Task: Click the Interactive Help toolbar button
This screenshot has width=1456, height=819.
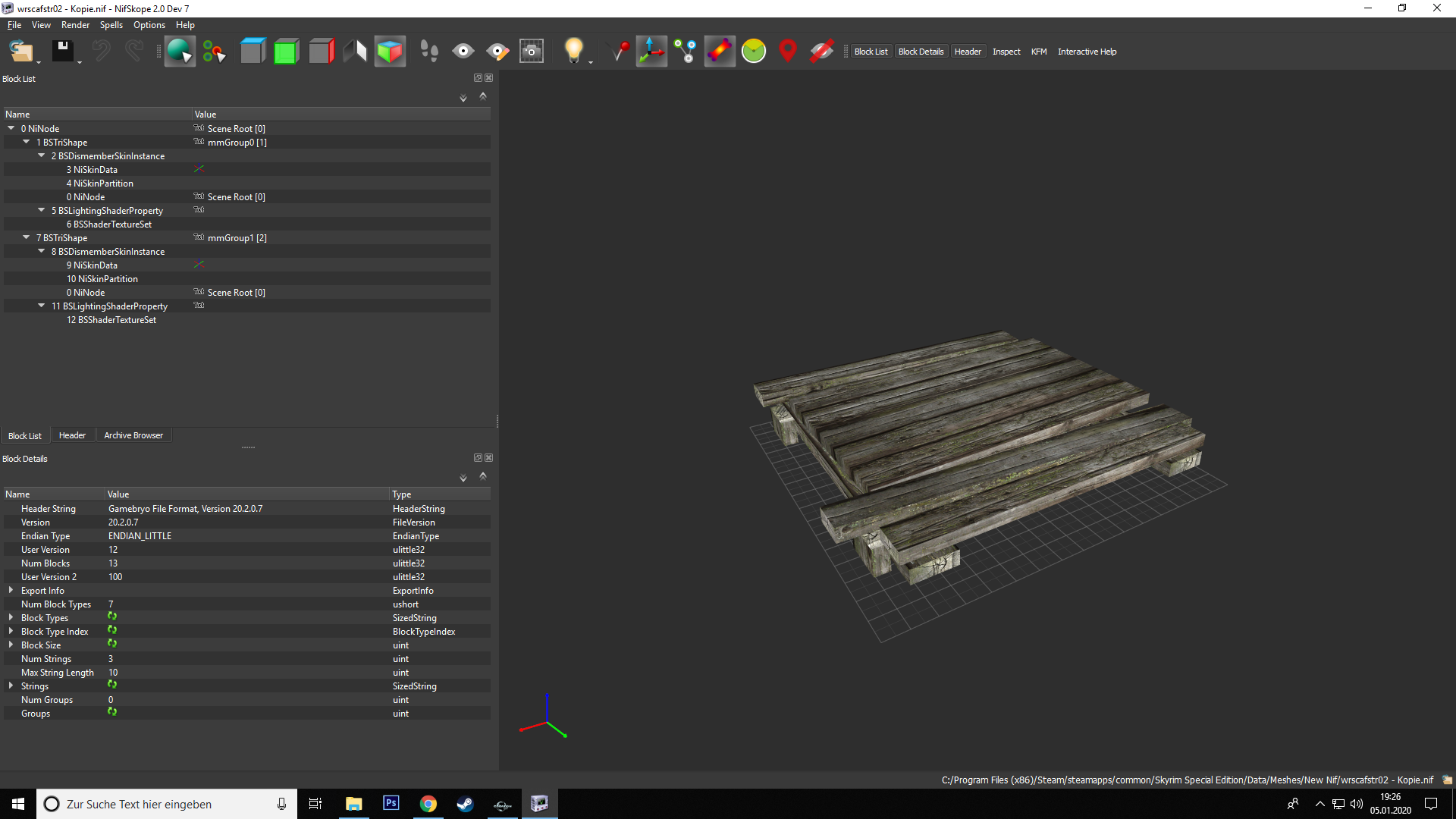Action: point(1087,52)
